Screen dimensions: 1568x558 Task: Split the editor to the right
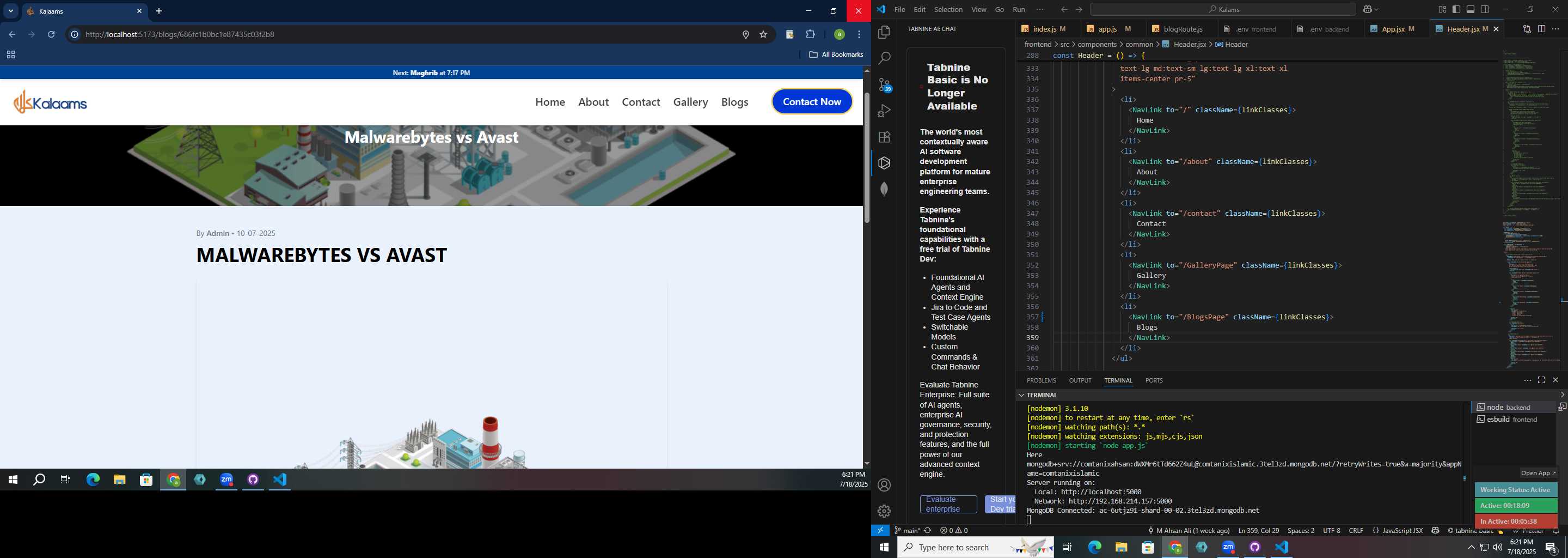tap(1541, 29)
